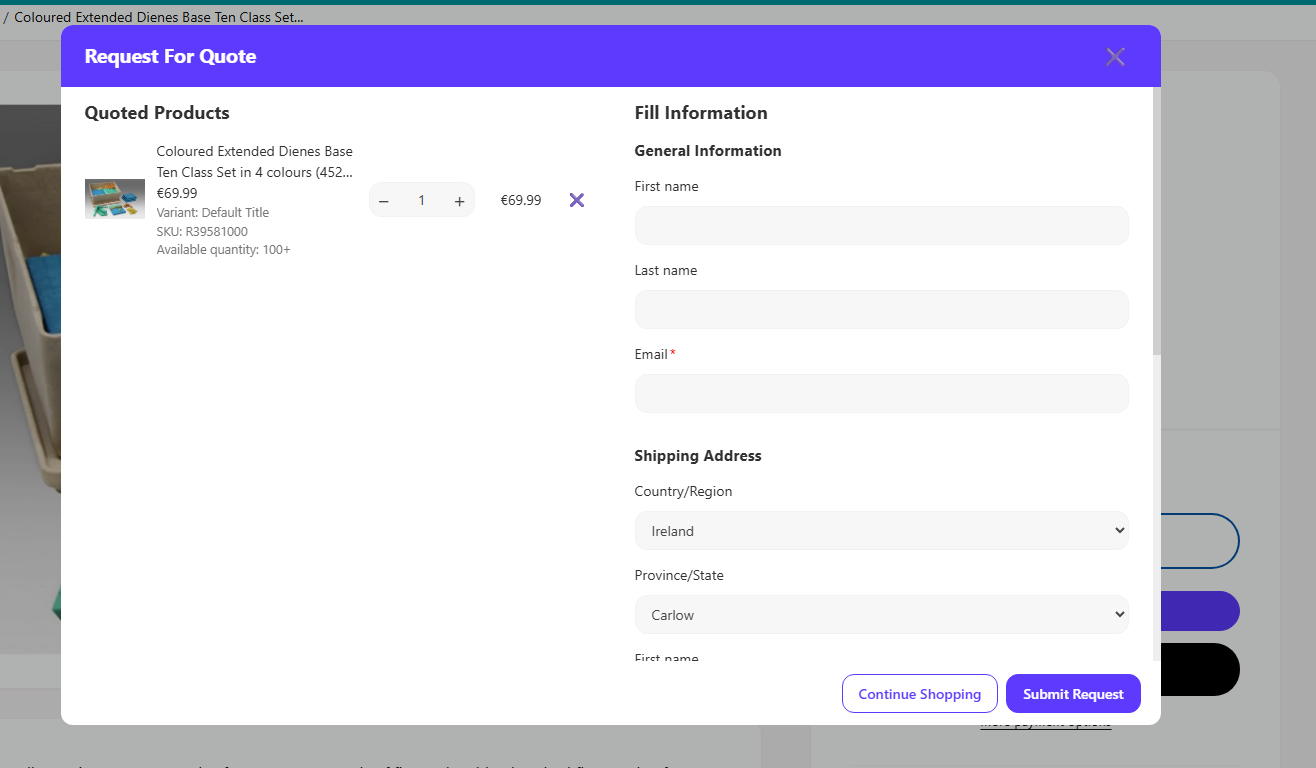Submit the quote with Submit Request
The image size is (1316, 768).
click(x=1073, y=694)
